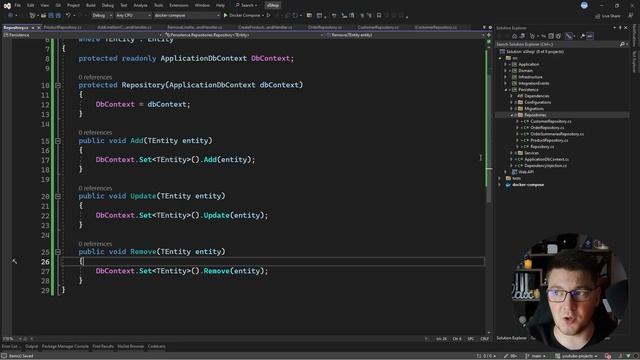Click the zoom level percentage in editor

[x=8, y=339]
